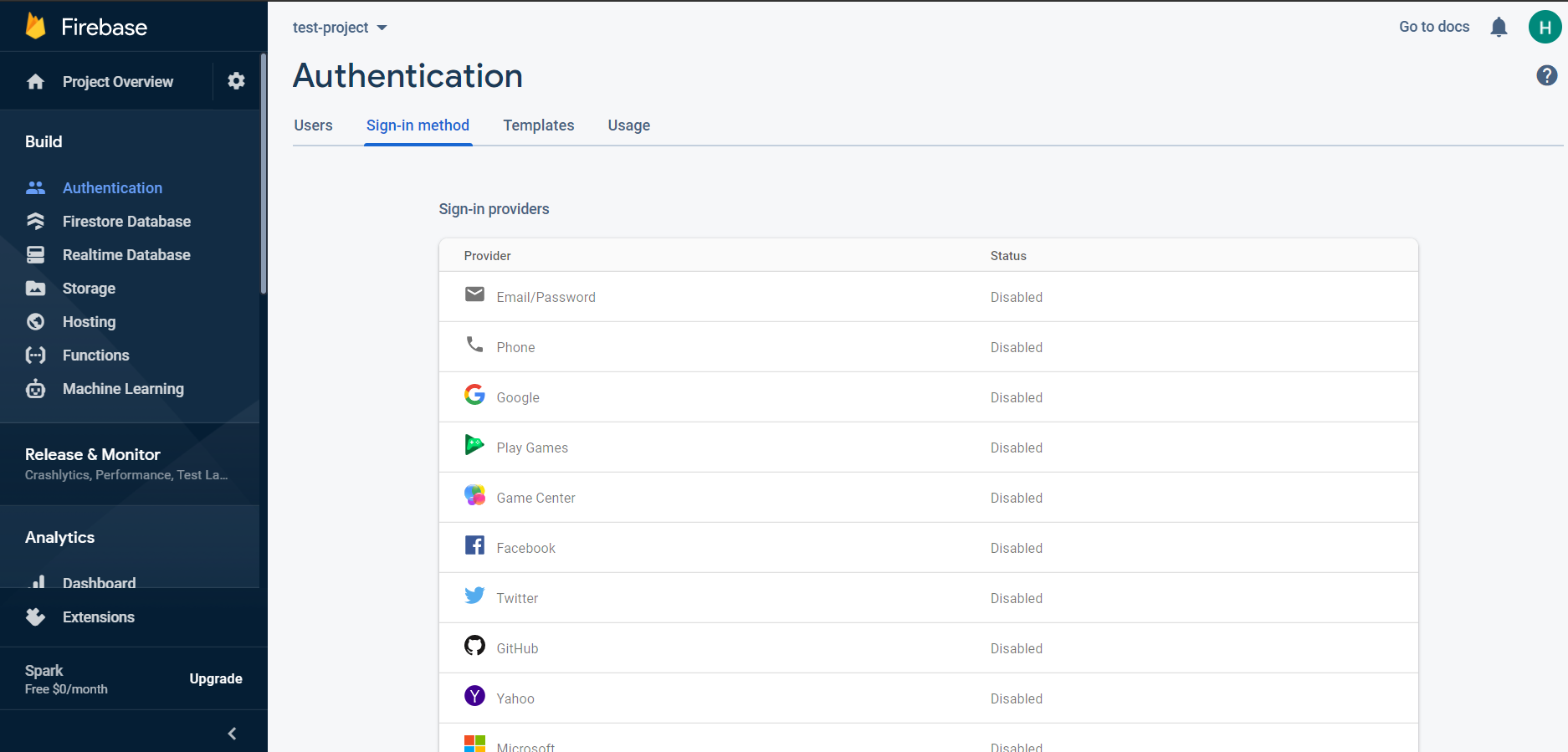Click the GitHub provider icon
The width and height of the screenshot is (1568, 752).
(x=474, y=646)
